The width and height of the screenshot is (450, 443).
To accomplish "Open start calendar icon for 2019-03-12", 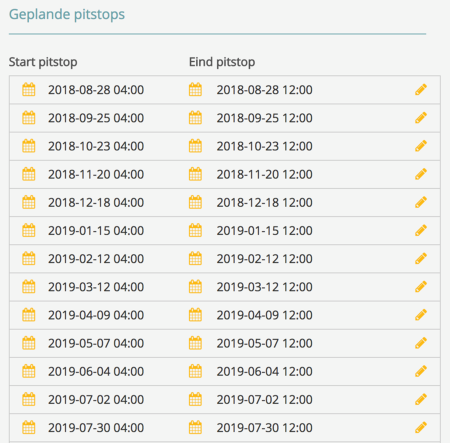I will (x=29, y=286).
